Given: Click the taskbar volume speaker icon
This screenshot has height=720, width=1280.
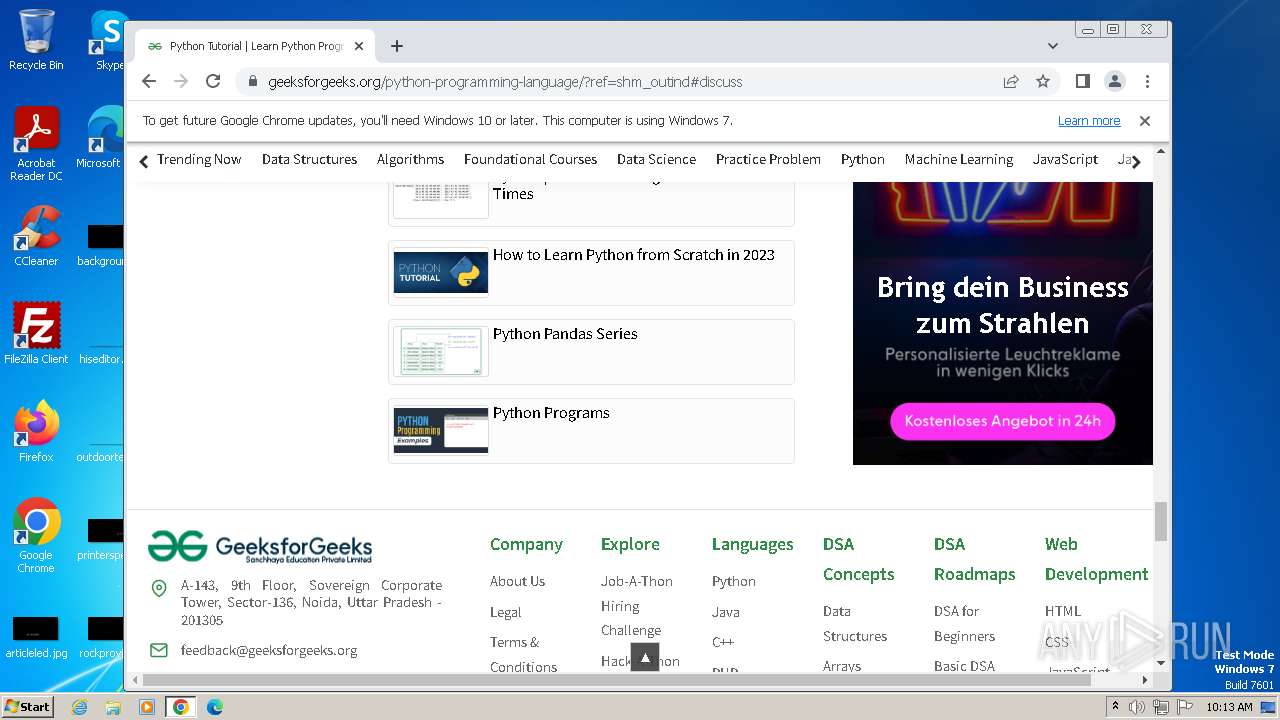Looking at the screenshot, I should click(1137, 707).
